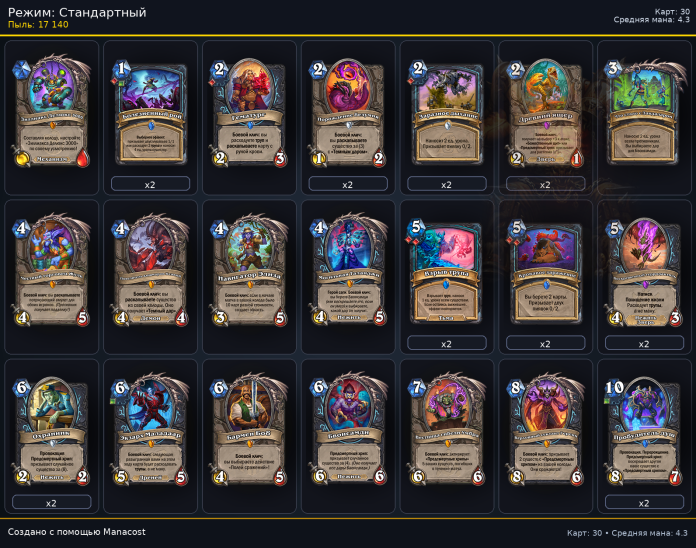Viewport: 696px width, 548px height.
Task: Select the Пробудитель душ 10-mana card
Action: (644, 431)
